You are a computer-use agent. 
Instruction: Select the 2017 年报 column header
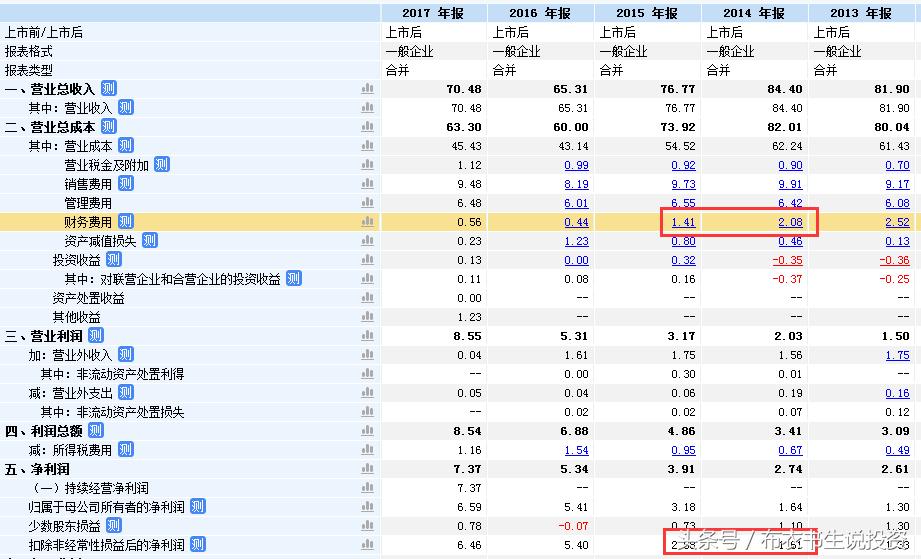coord(433,13)
